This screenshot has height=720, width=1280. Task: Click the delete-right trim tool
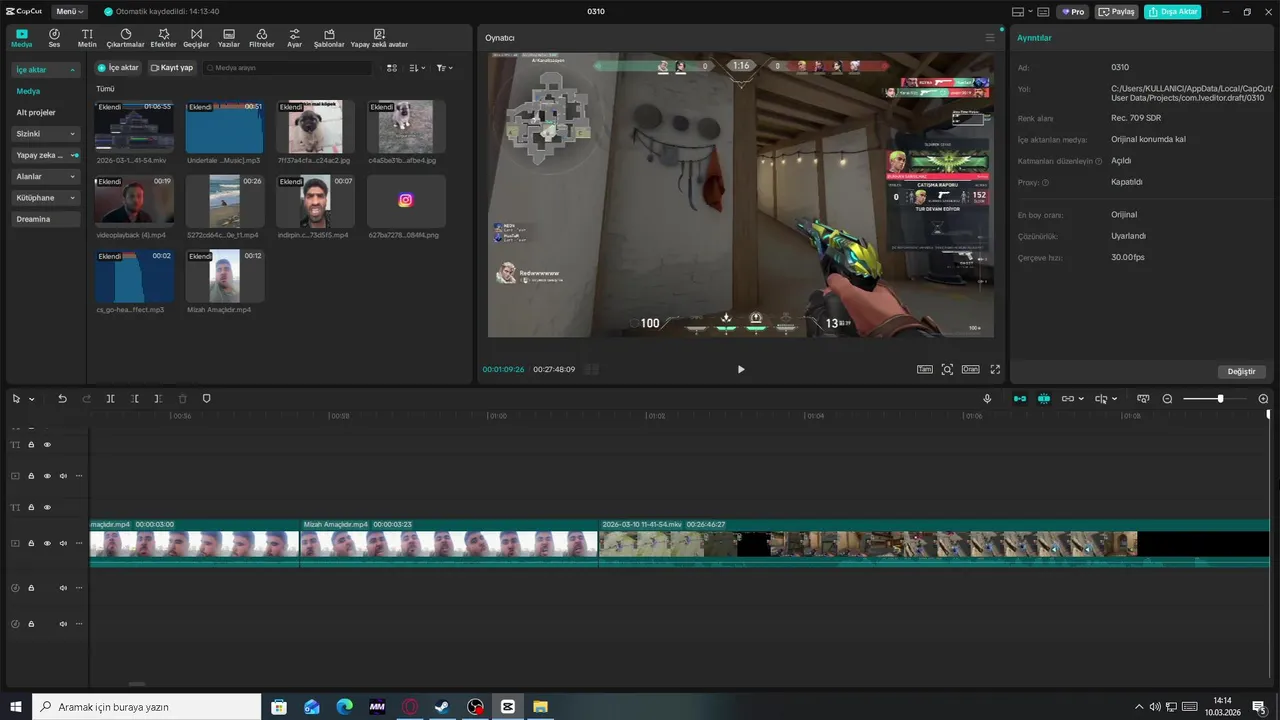(x=158, y=399)
